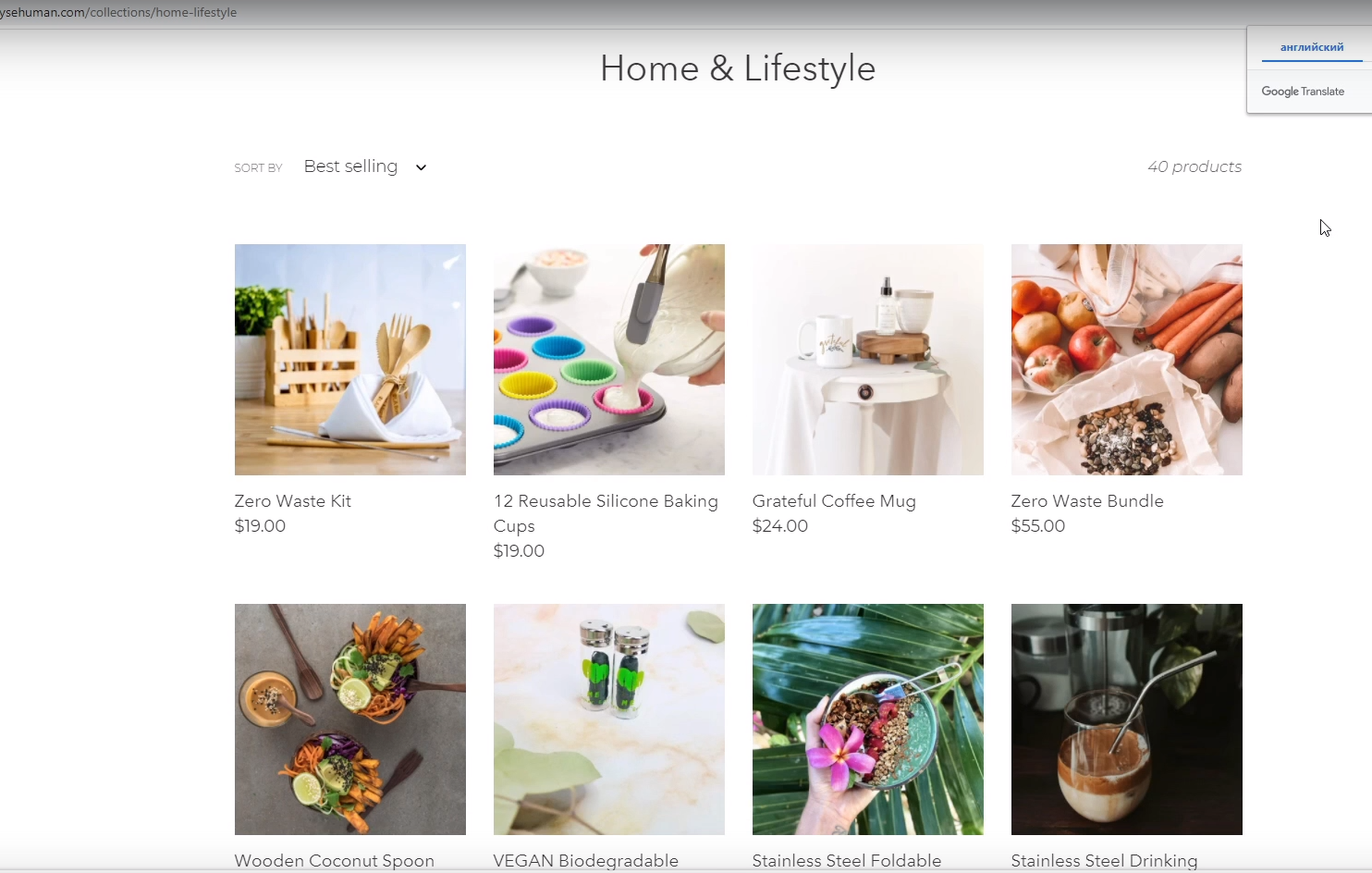View the Grateful Coffee Mug image

(x=868, y=360)
